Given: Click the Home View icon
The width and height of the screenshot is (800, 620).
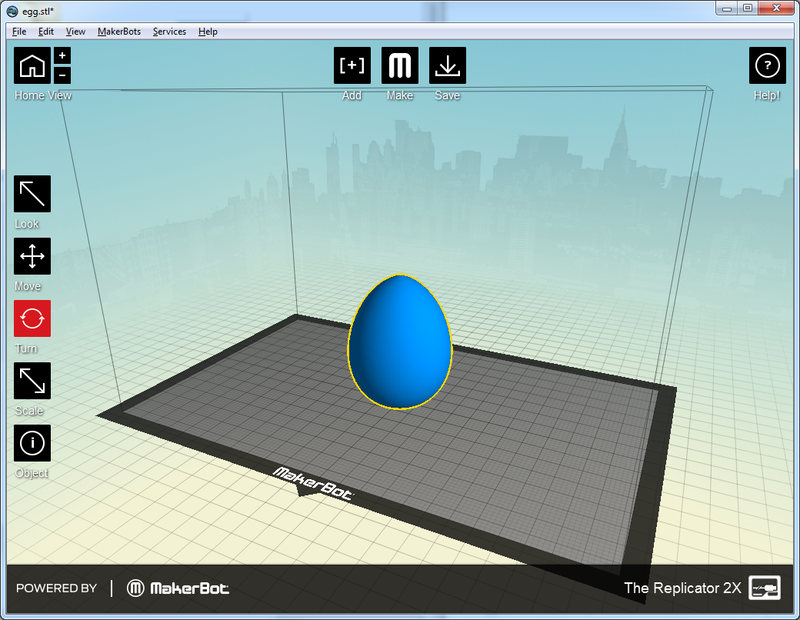Looking at the screenshot, I should tap(32, 65).
